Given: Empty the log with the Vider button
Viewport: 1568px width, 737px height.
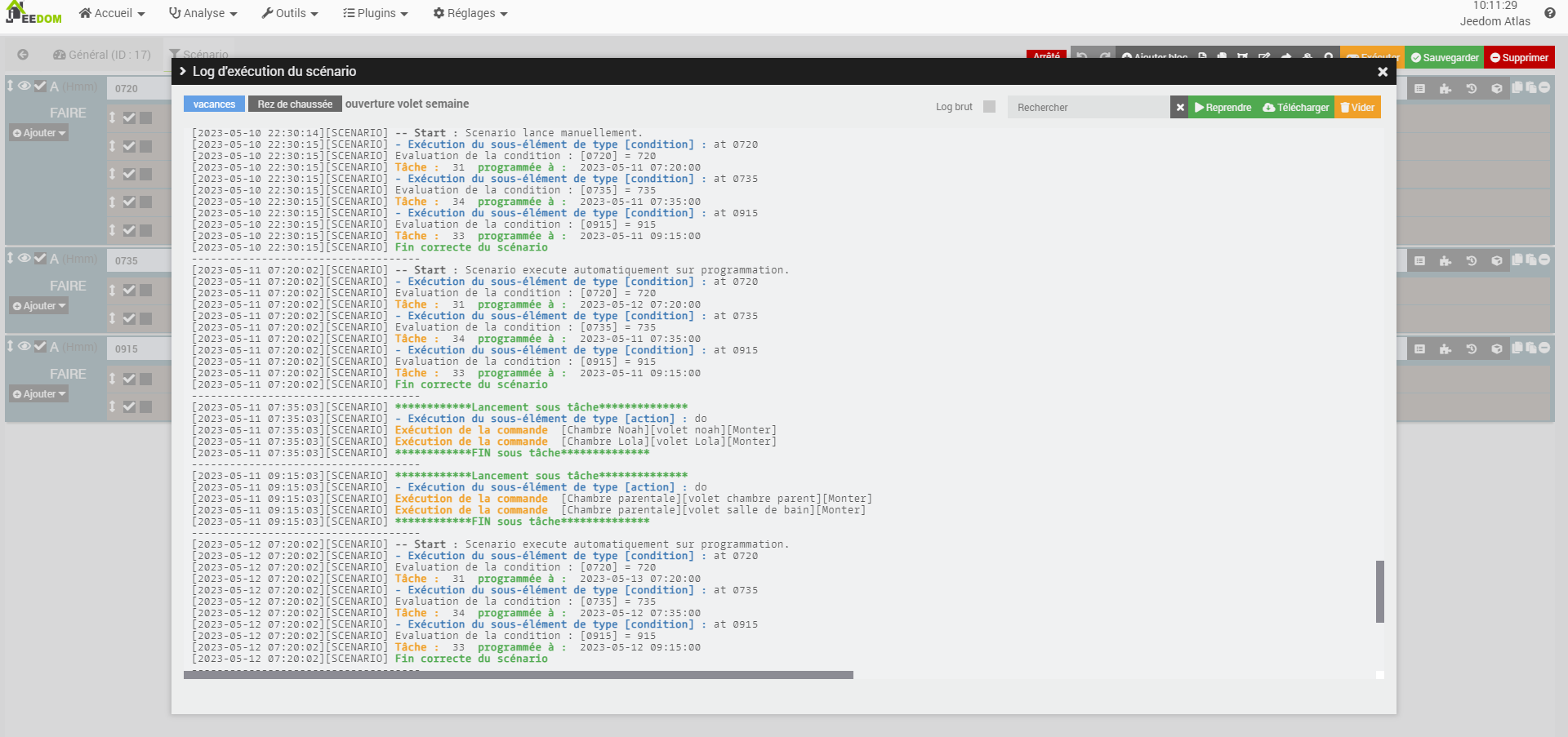Looking at the screenshot, I should pyautogui.click(x=1357, y=107).
